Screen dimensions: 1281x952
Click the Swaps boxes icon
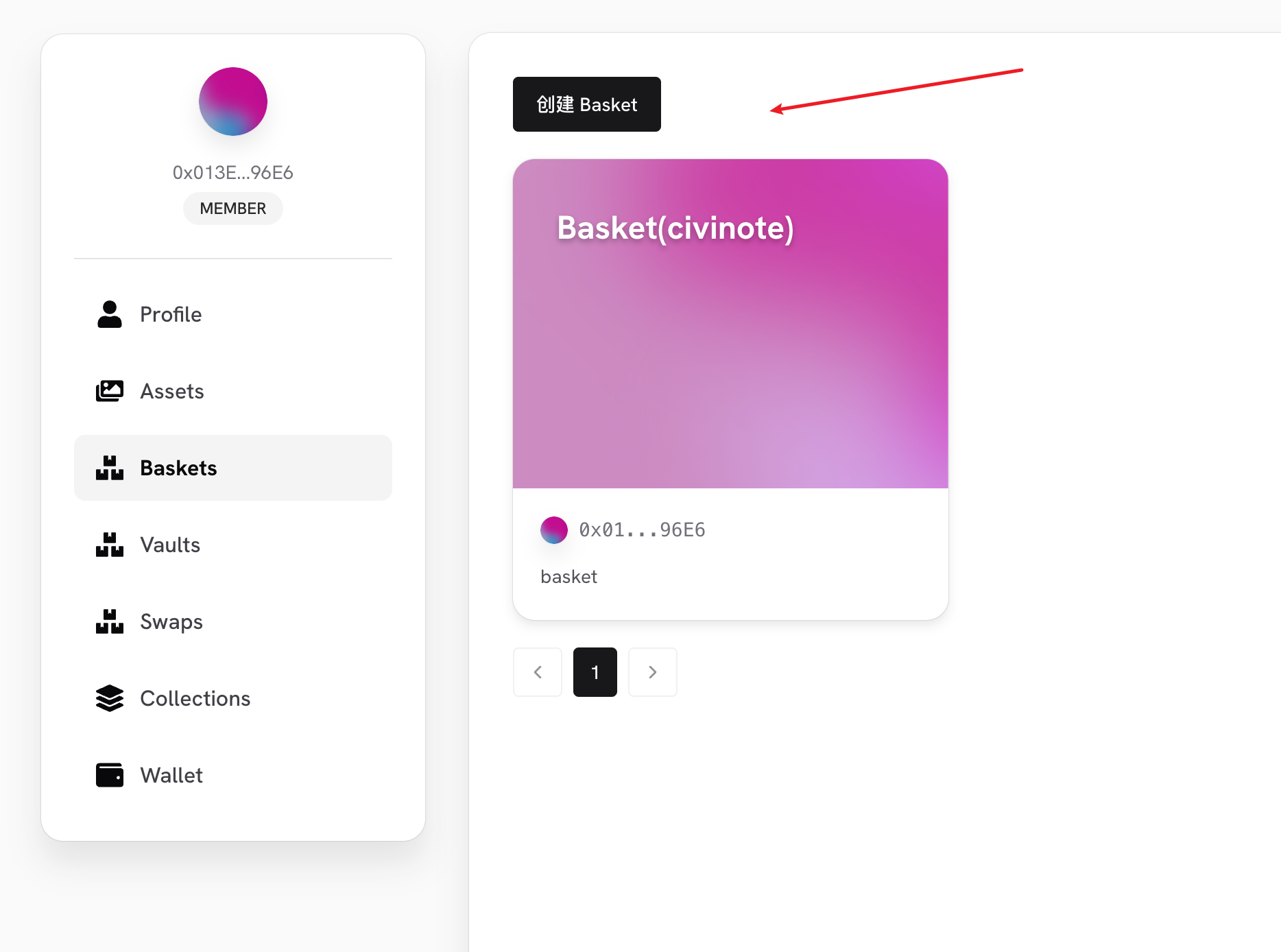(x=110, y=621)
